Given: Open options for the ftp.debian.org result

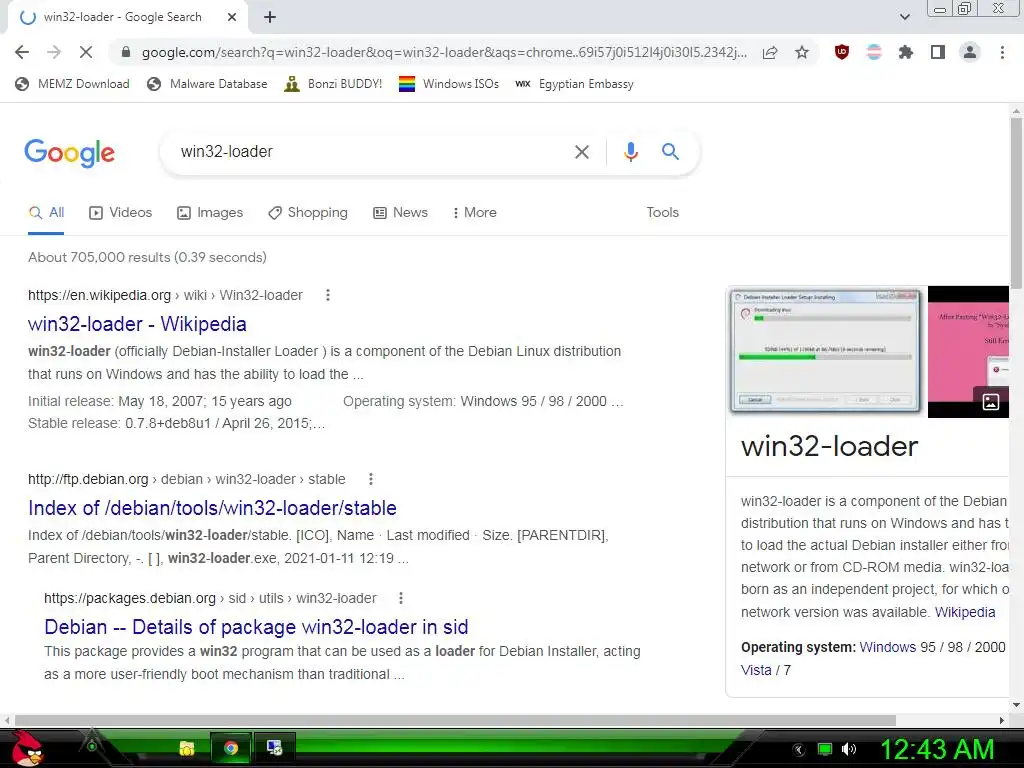Looking at the screenshot, I should coord(371,479).
